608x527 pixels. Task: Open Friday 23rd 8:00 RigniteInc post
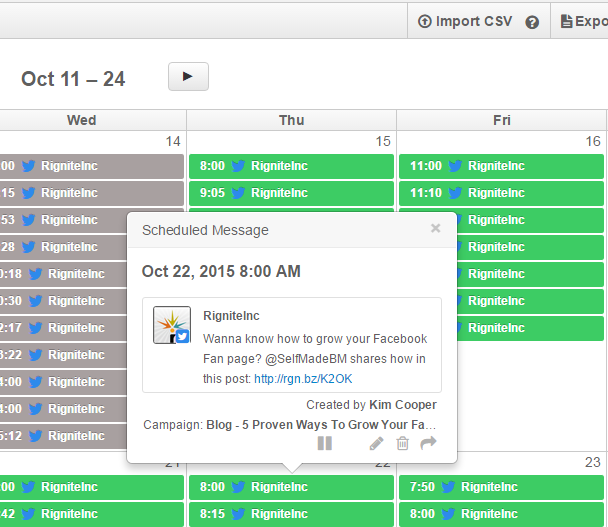[501, 514]
